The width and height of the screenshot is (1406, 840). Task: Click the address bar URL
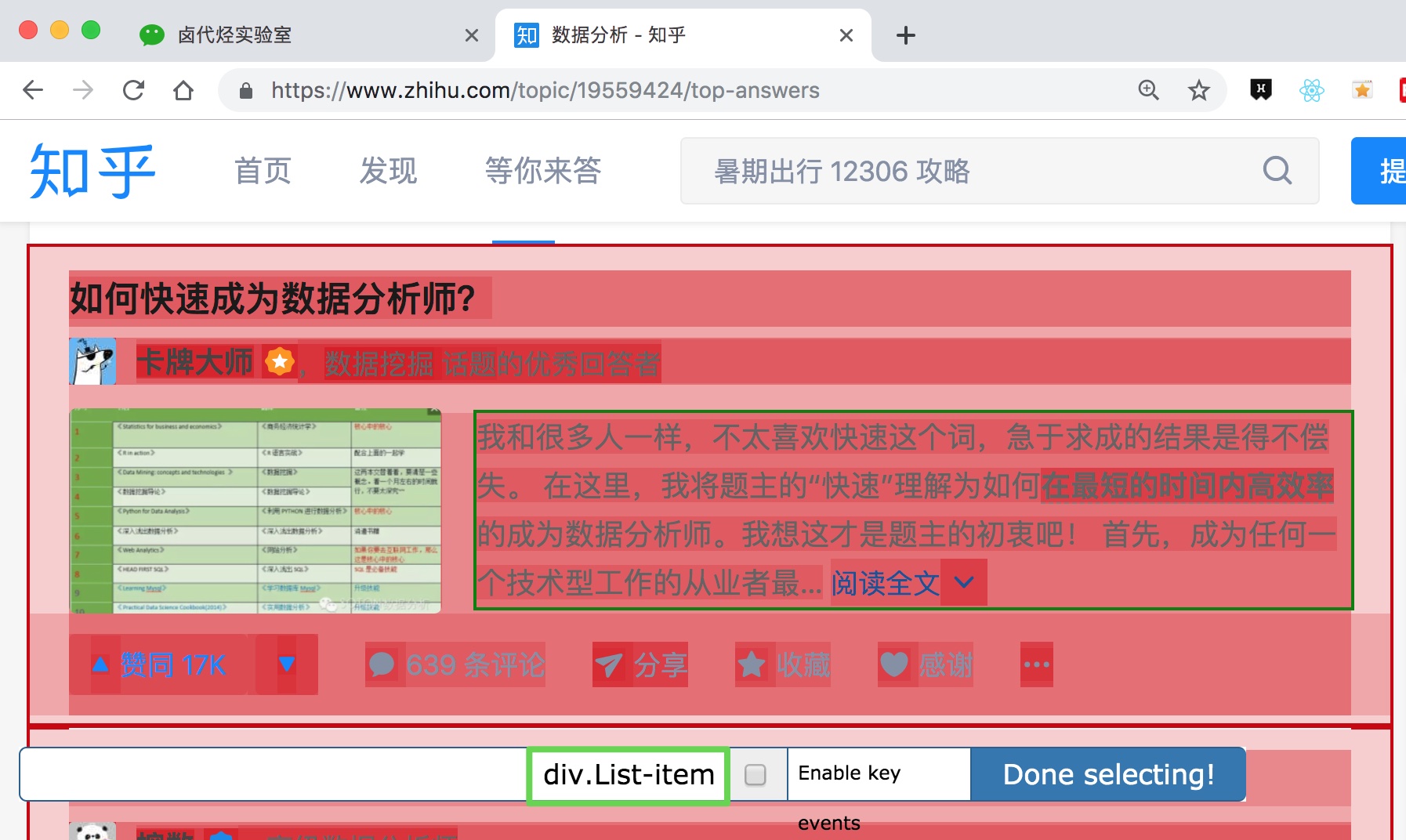point(545,91)
